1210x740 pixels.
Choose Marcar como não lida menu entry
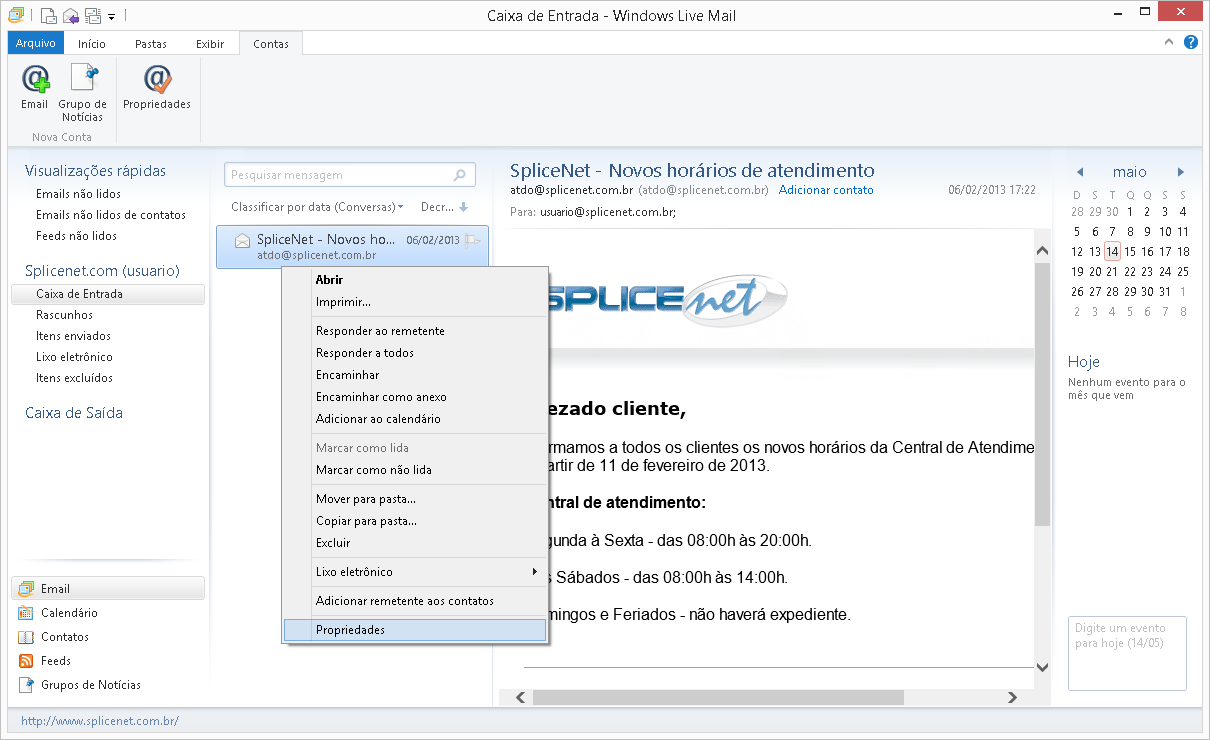tap(416, 470)
